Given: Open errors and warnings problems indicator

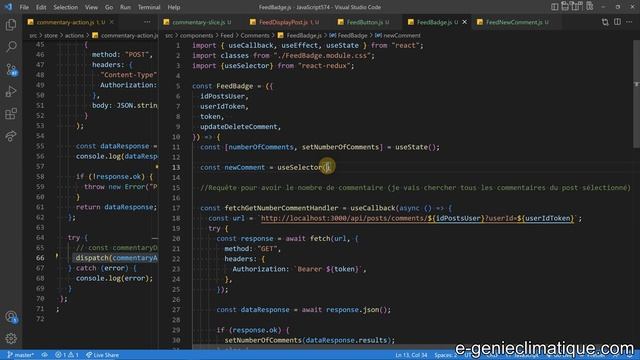Looking at the screenshot, I should pyautogui.click(x=67, y=355).
